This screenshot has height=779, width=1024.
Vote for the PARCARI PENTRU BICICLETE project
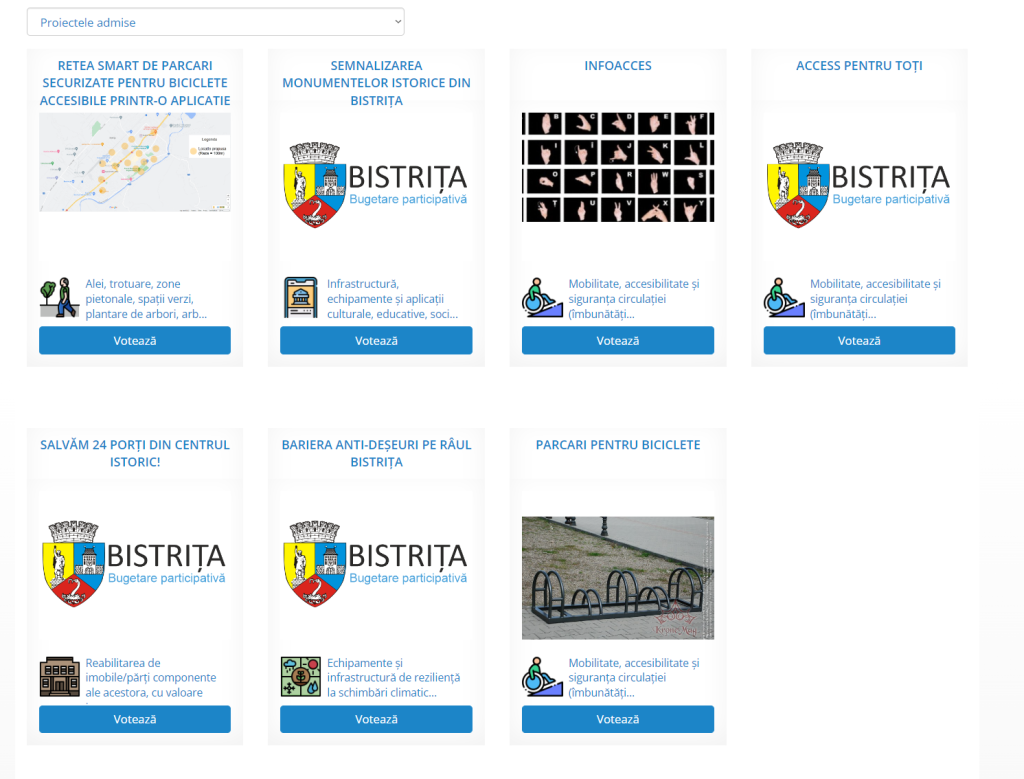pos(617,719)
